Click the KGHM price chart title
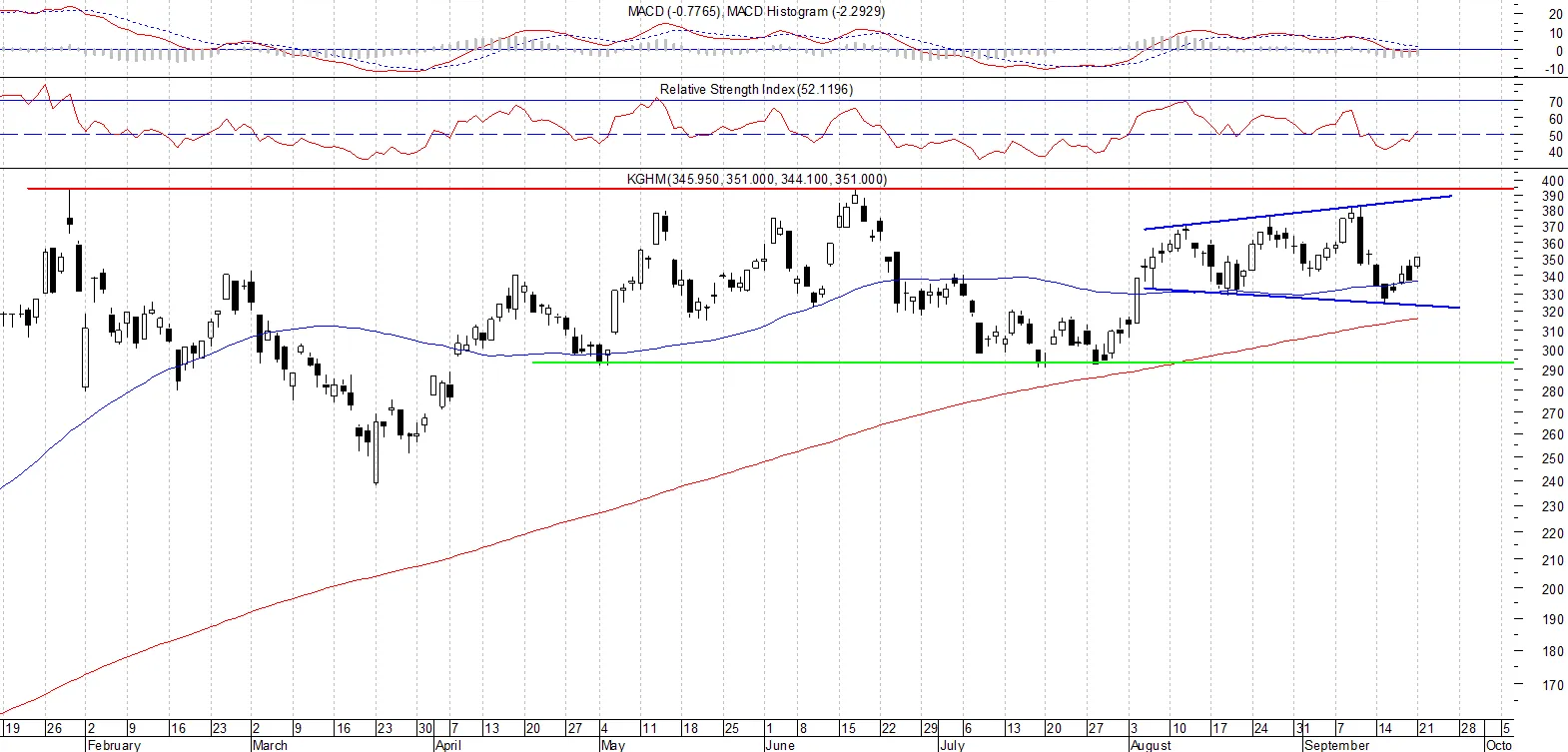 pyautogui.click(x=757, y=179)
